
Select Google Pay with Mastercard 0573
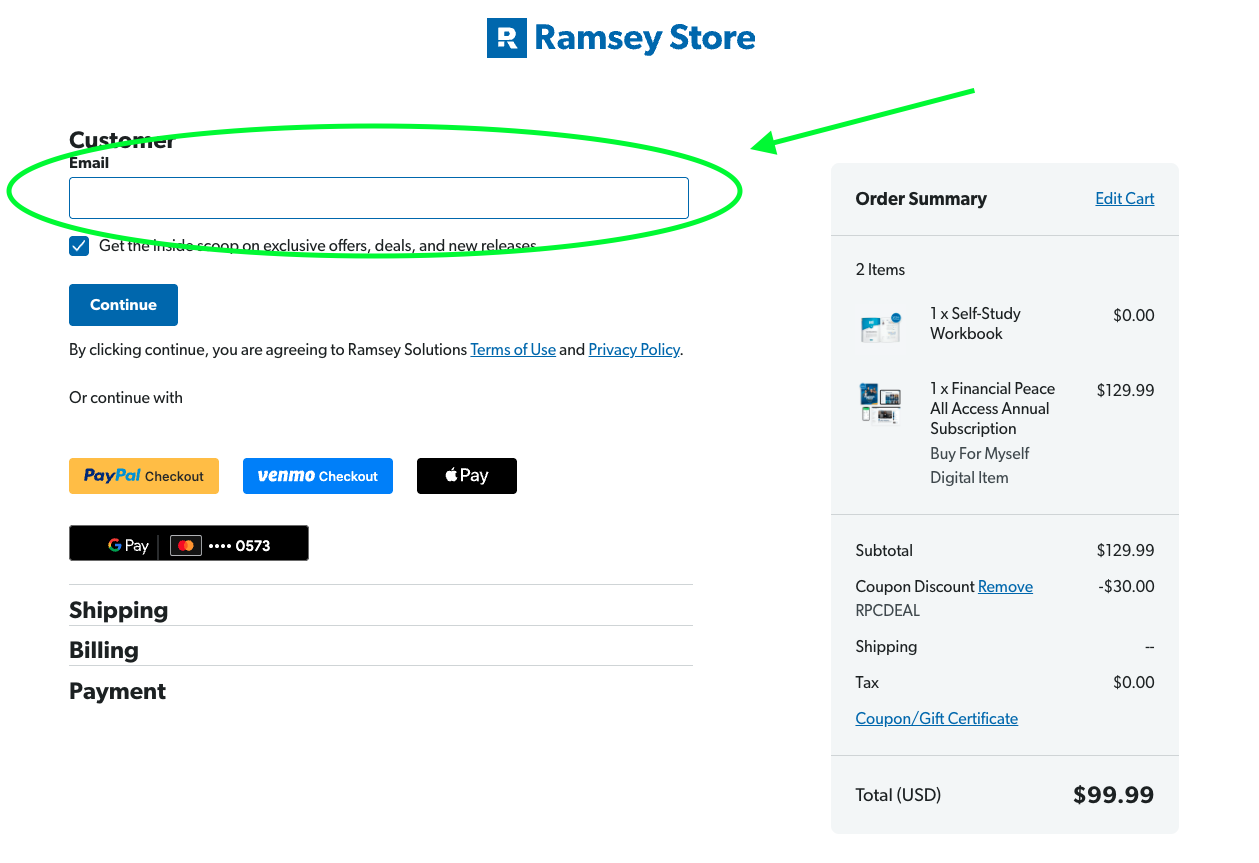tap(189, 543)
